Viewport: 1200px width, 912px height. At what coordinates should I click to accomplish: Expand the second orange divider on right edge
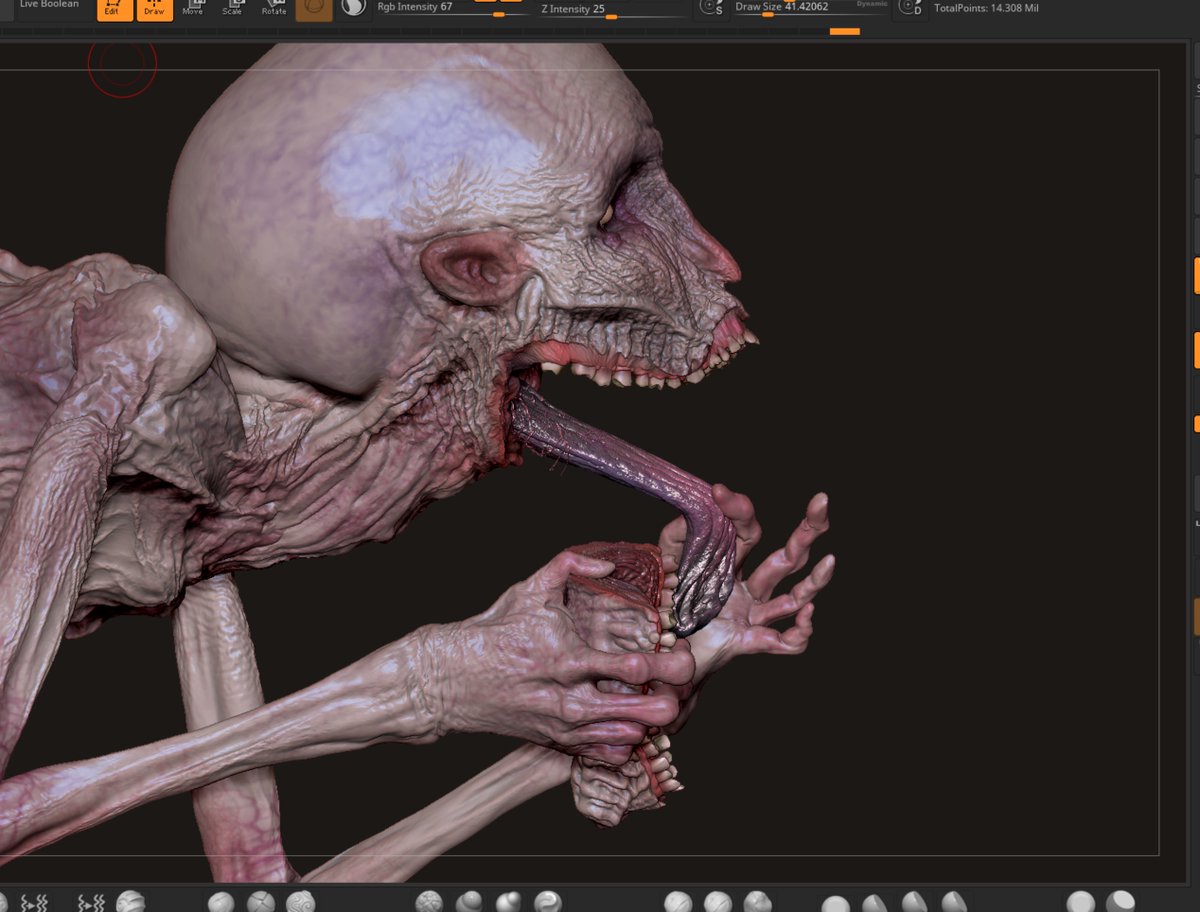1197,349
